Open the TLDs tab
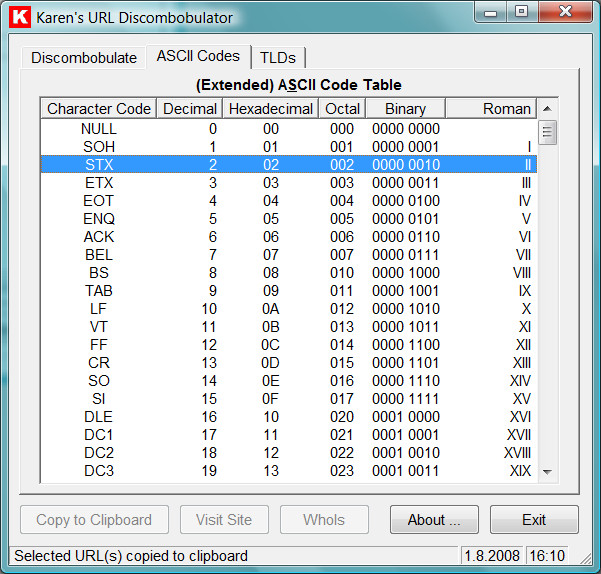The width and height of the screenshot is (601, 574). pos(278,57)
